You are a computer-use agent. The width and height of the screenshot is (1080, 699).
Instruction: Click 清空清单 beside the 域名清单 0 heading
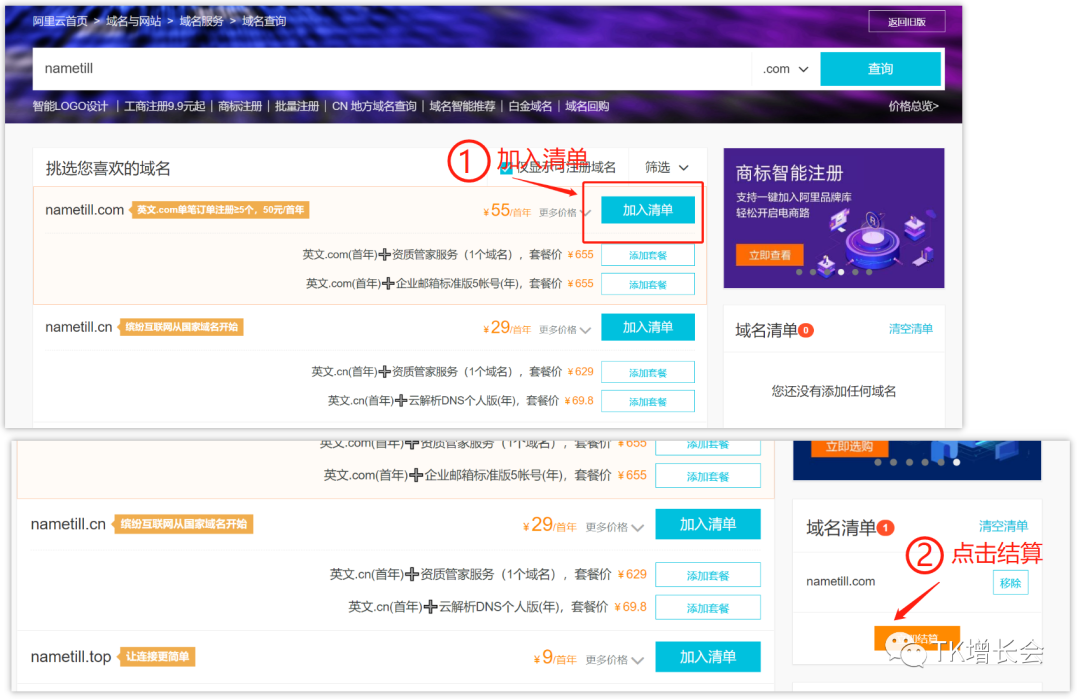[911, 329]
